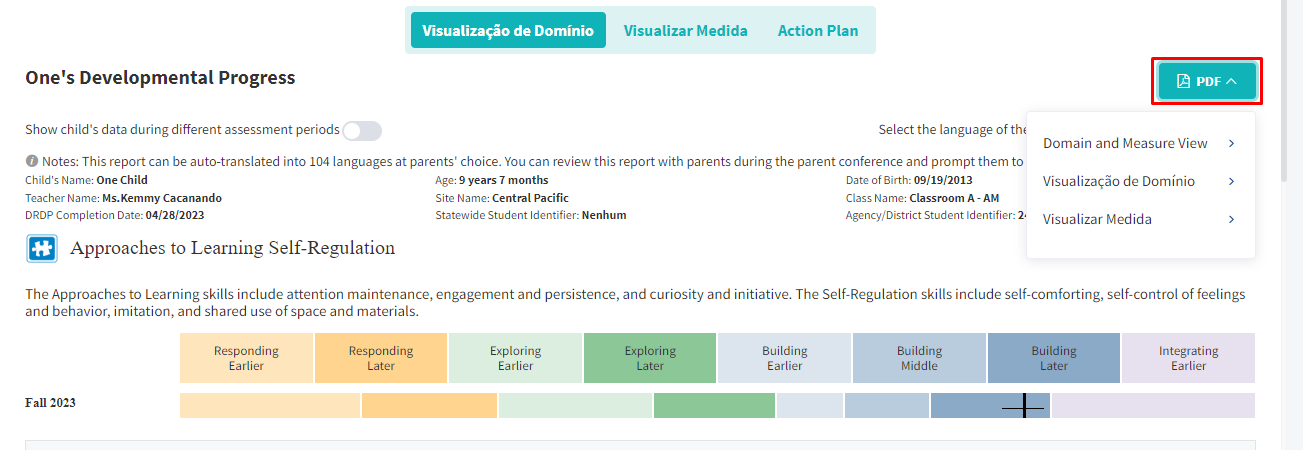The height and width of the screenshot is (450, 1303).
Task: Switch to the Visualizar Medida tab
Action: [x=685, y=30]
